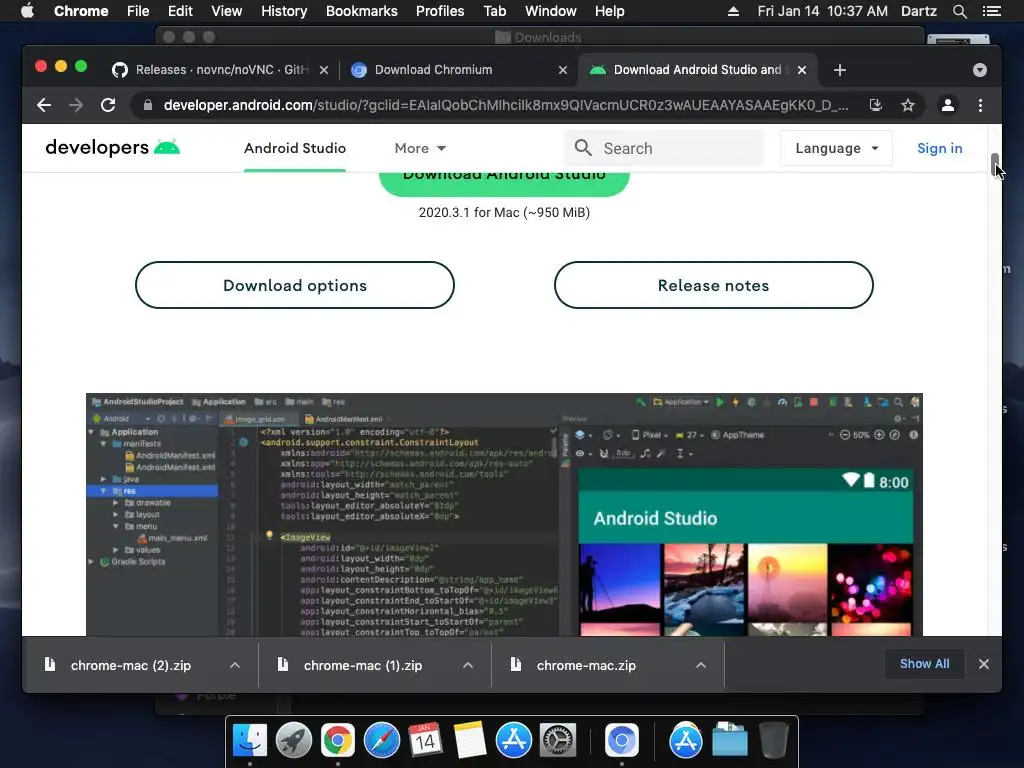Viewport: 1024px width, 768px height.
Task: Open tab search dropdown in Chrome
Action: (x=980, y=70)
